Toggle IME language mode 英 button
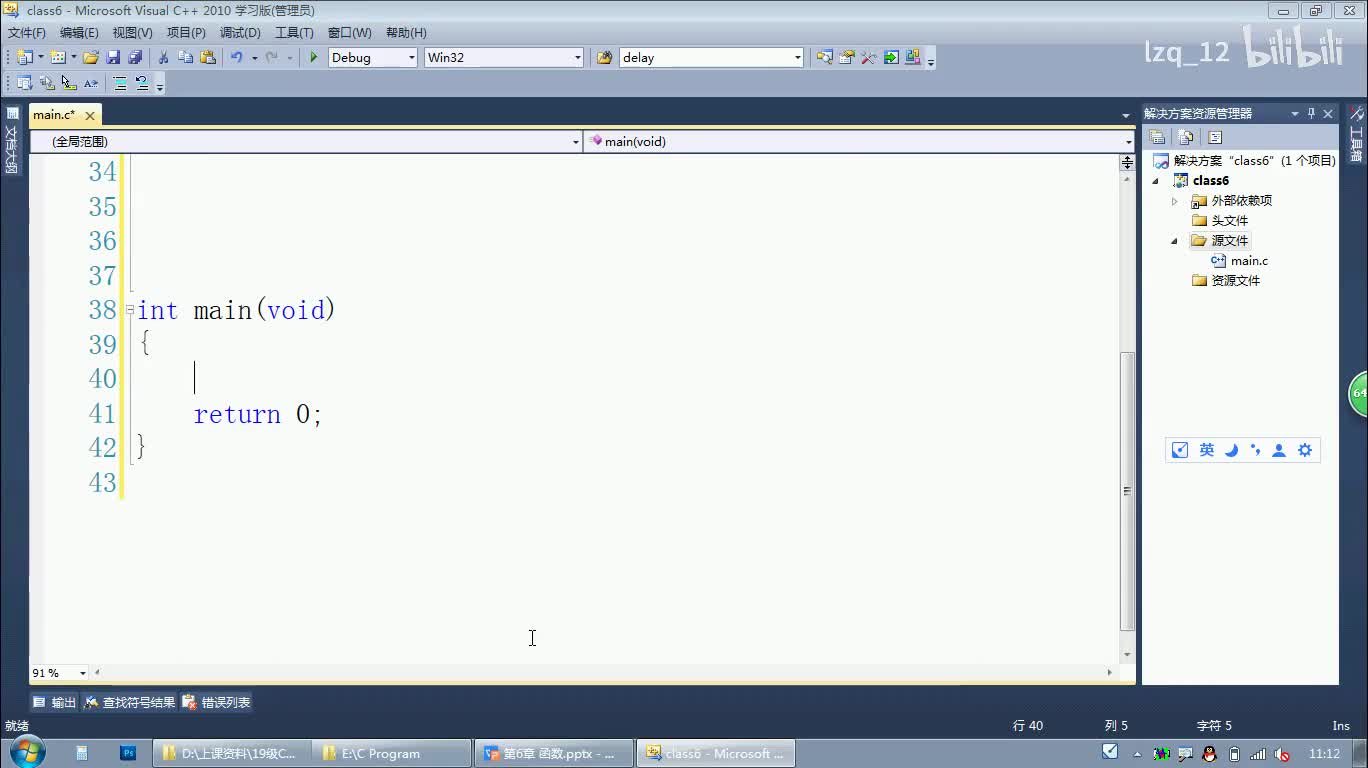Viewport: 1368px width, 768px height. pos(1206,450)
